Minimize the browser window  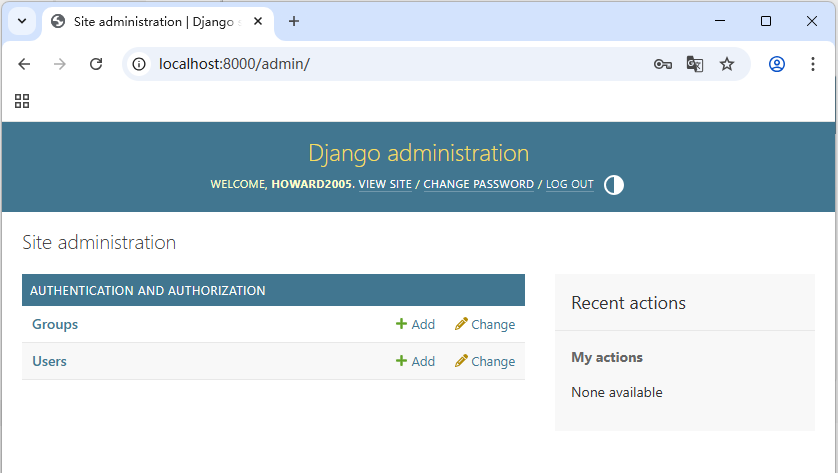pyautogui.click(x=720, y=21)
